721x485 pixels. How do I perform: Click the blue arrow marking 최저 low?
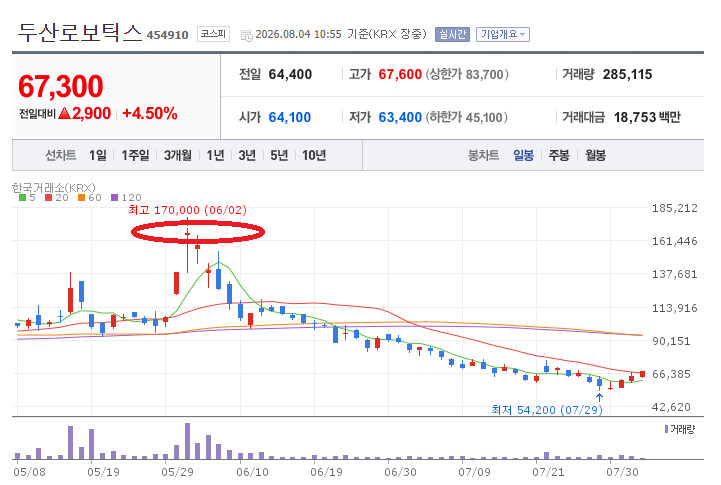pyautogui.click(x=600, y=397)
